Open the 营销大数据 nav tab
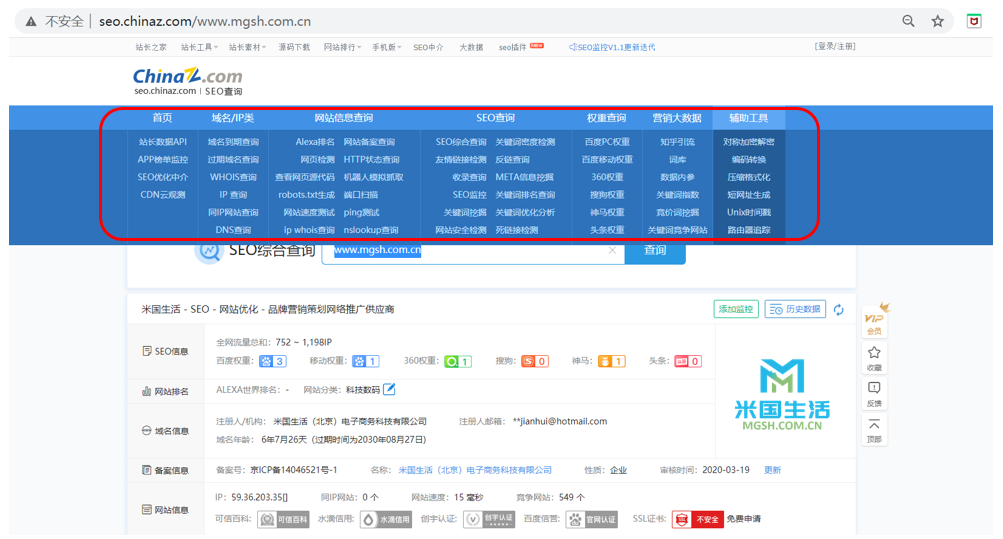1003x539 pixels. 677,118
